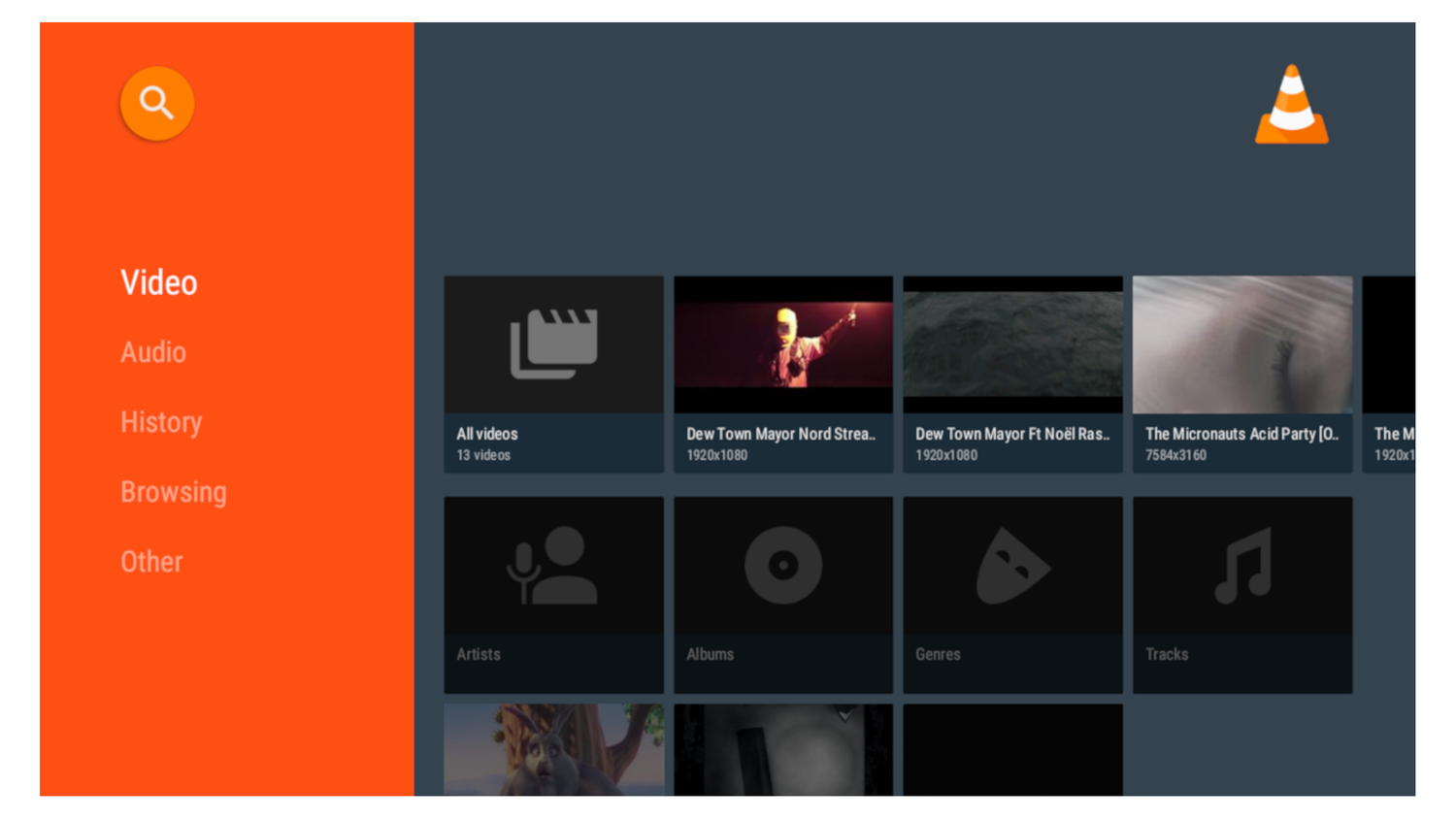Click the filmstrip icon on All videos card

[x=553, y=343]
